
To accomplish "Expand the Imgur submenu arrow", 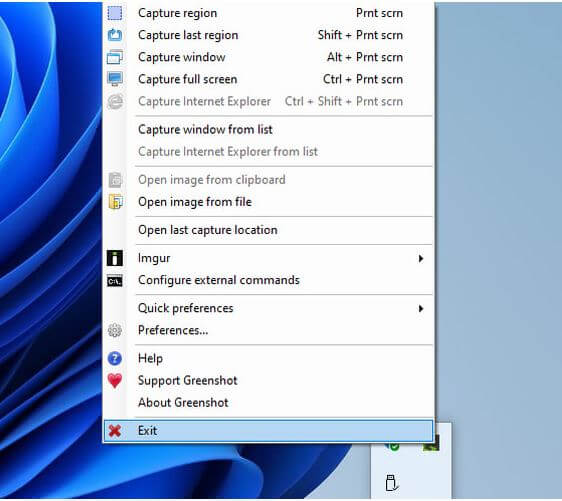I will click(x=421, y=258).
